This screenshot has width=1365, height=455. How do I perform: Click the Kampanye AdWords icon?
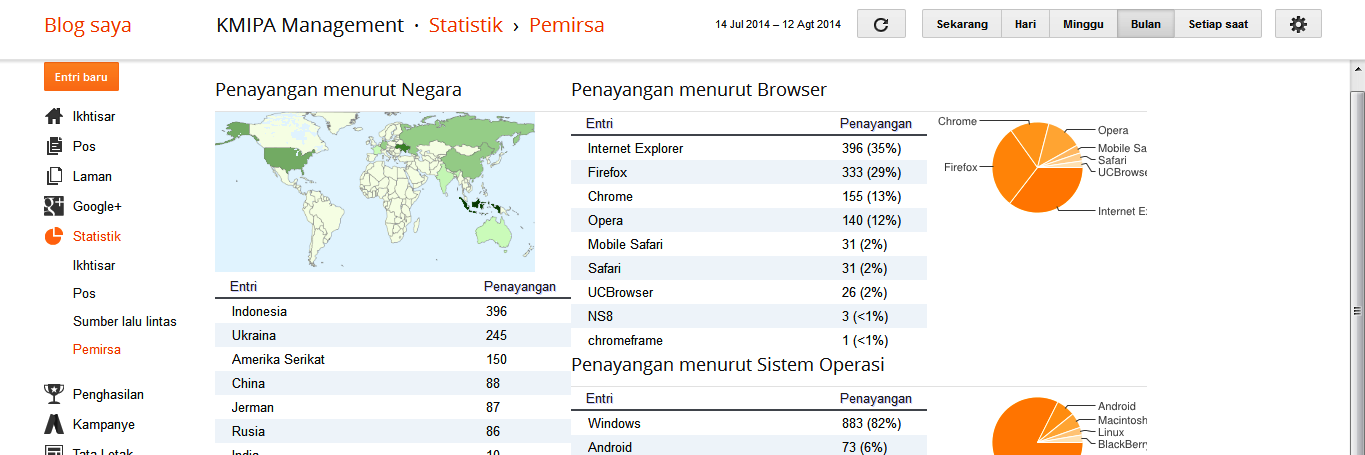point(54,424)
